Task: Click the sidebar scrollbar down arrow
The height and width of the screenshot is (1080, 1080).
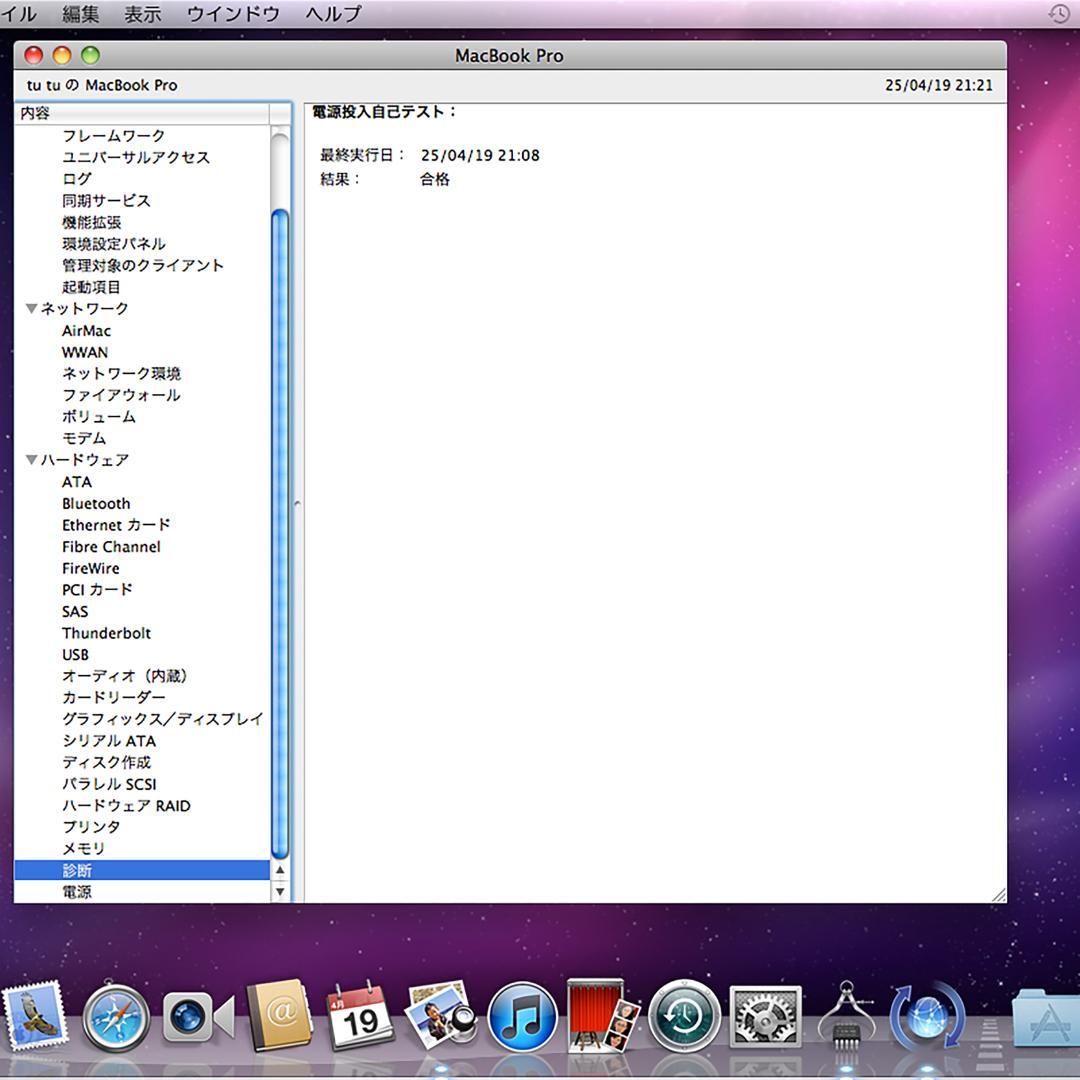Action: pyautogui.click(x=280, y=892)
